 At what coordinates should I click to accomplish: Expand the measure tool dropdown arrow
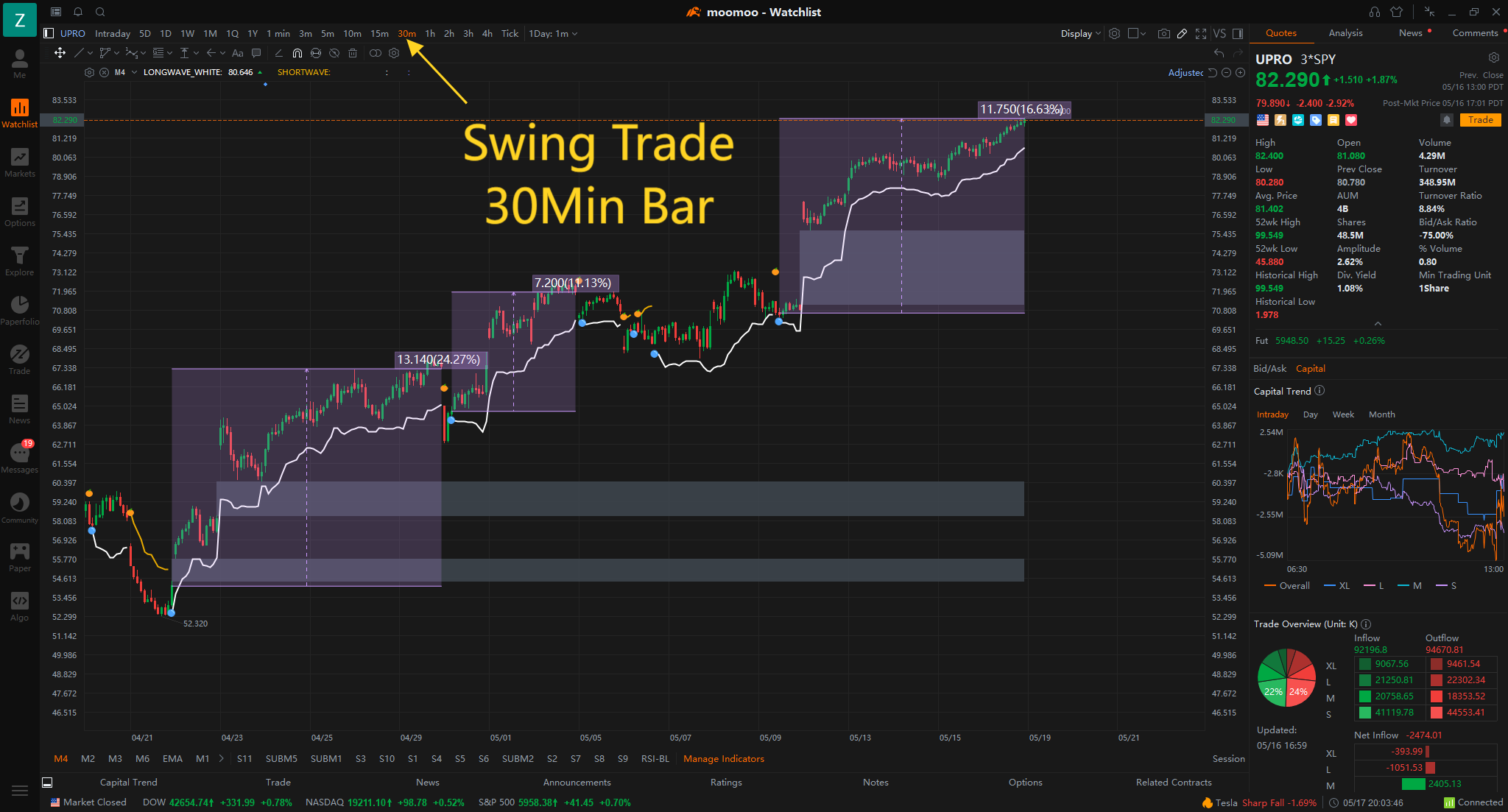(x=196, y=53)
